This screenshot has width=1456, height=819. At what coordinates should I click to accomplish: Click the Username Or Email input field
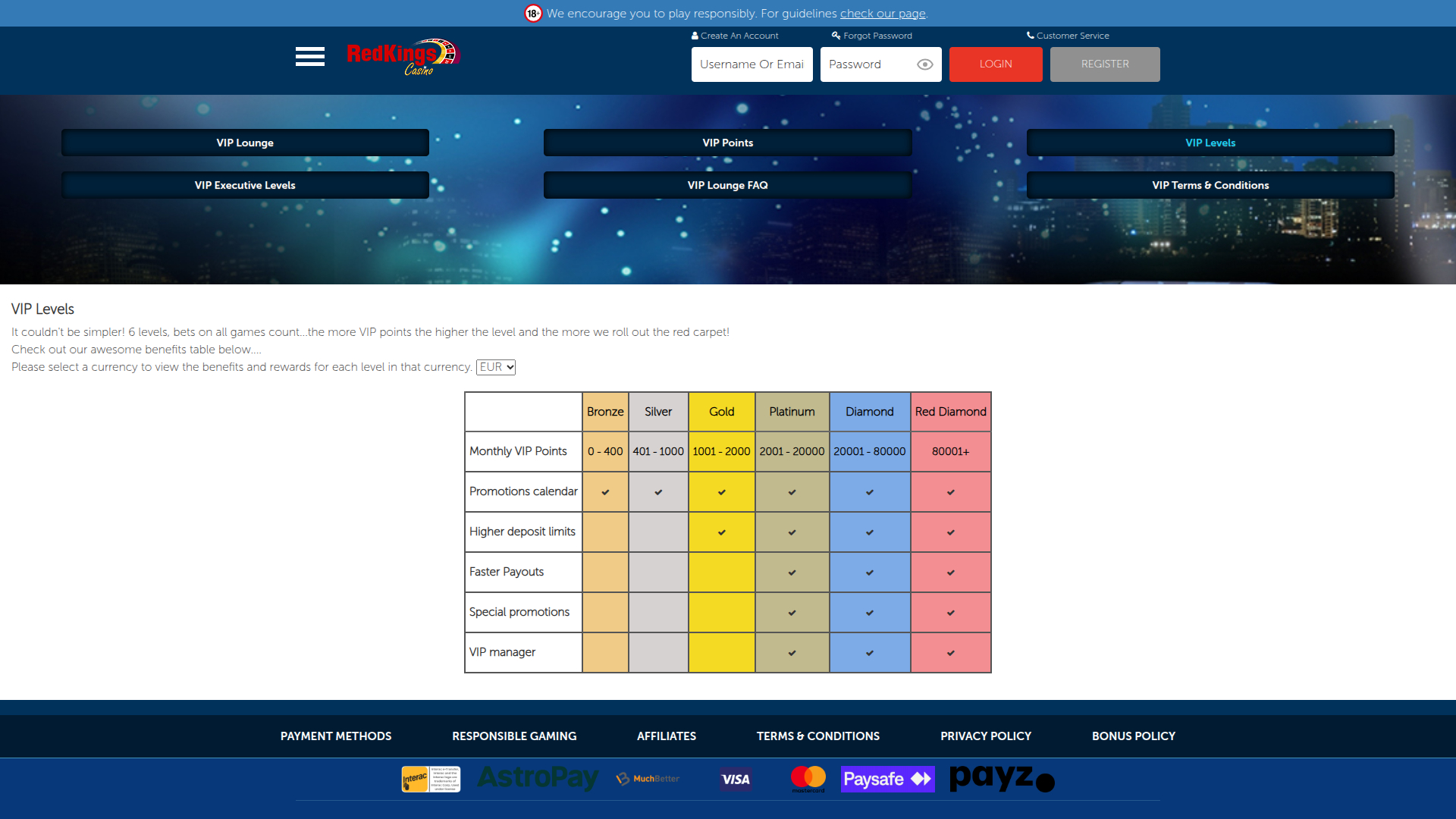[x=752, y=64]
